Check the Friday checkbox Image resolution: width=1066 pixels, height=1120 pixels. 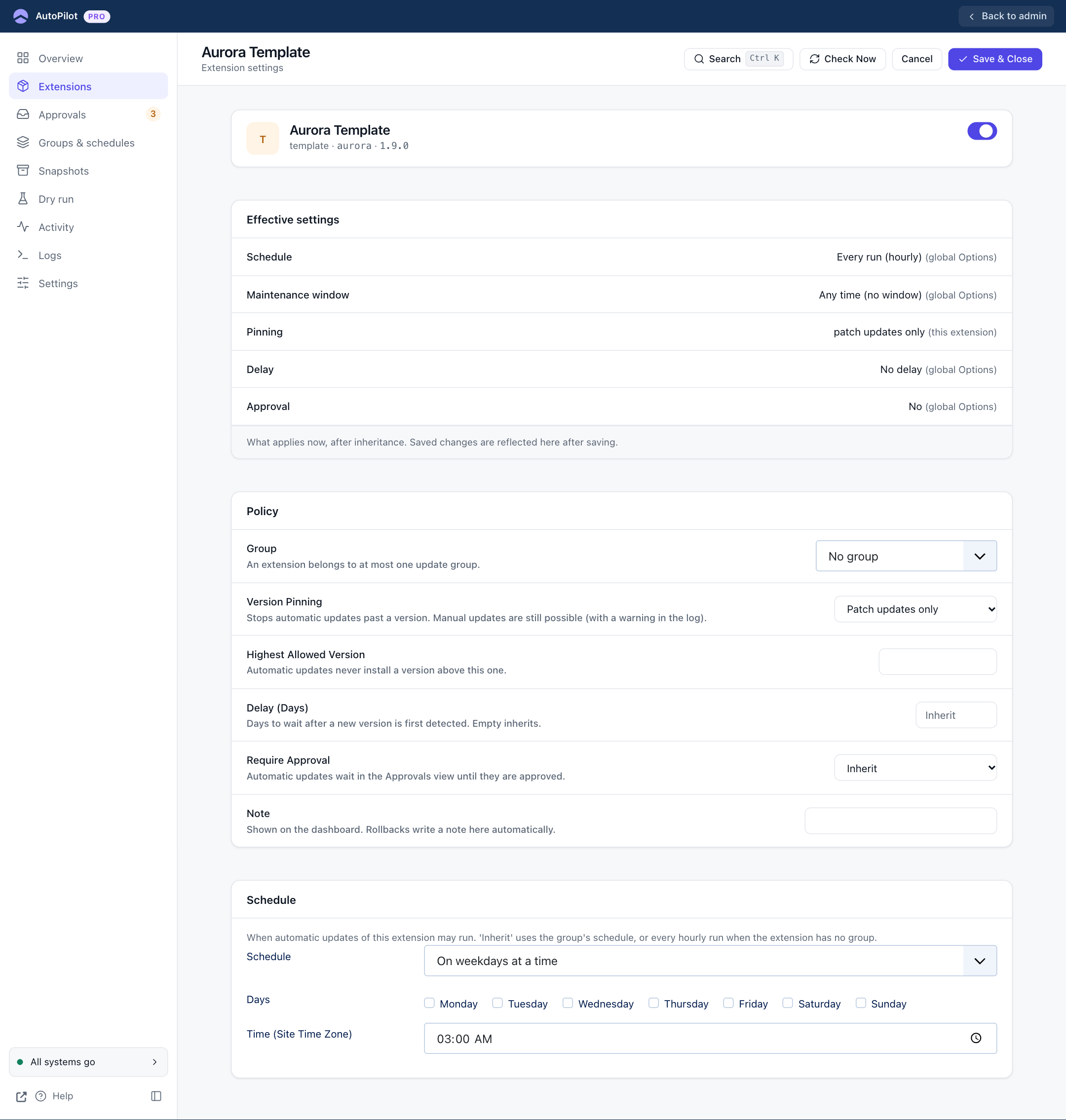[x=728, y=1003]
